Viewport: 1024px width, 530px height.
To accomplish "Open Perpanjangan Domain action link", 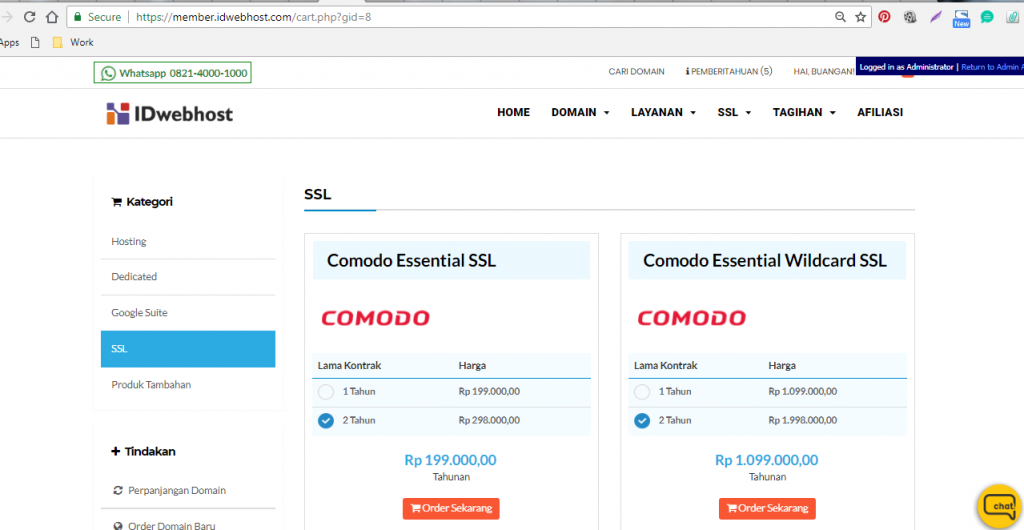I will (x=170, y=490).
